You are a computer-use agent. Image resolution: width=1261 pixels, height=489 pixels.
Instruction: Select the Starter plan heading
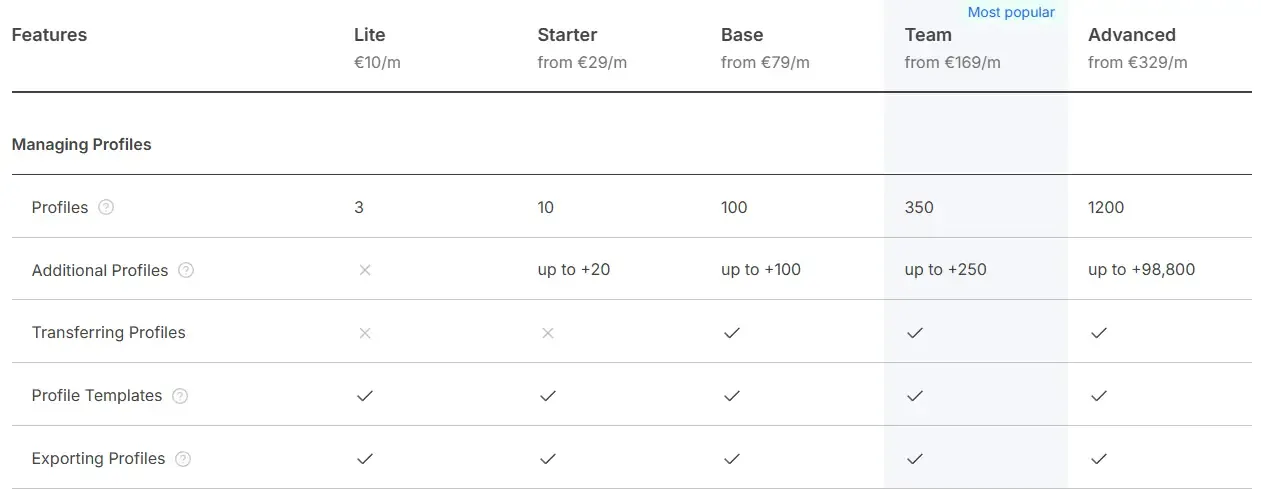tap(567, 35)
